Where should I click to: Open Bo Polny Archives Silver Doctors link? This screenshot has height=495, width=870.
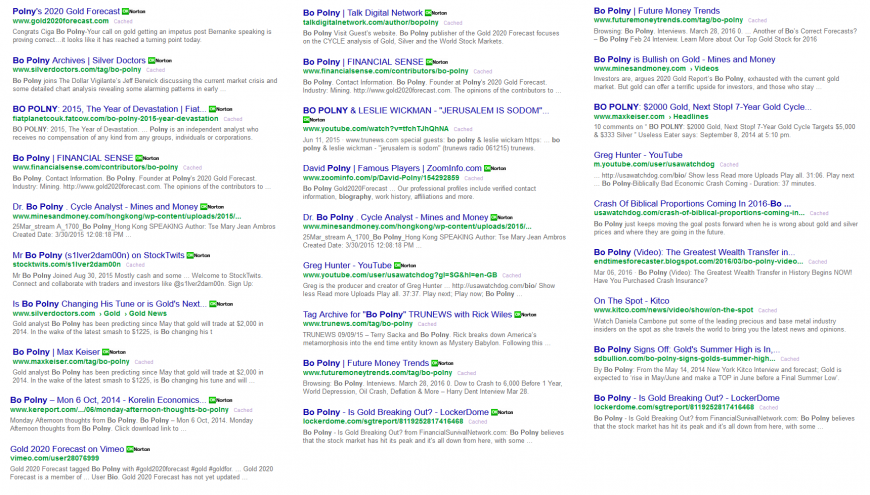pyautogui.click(x=79, y=60)
